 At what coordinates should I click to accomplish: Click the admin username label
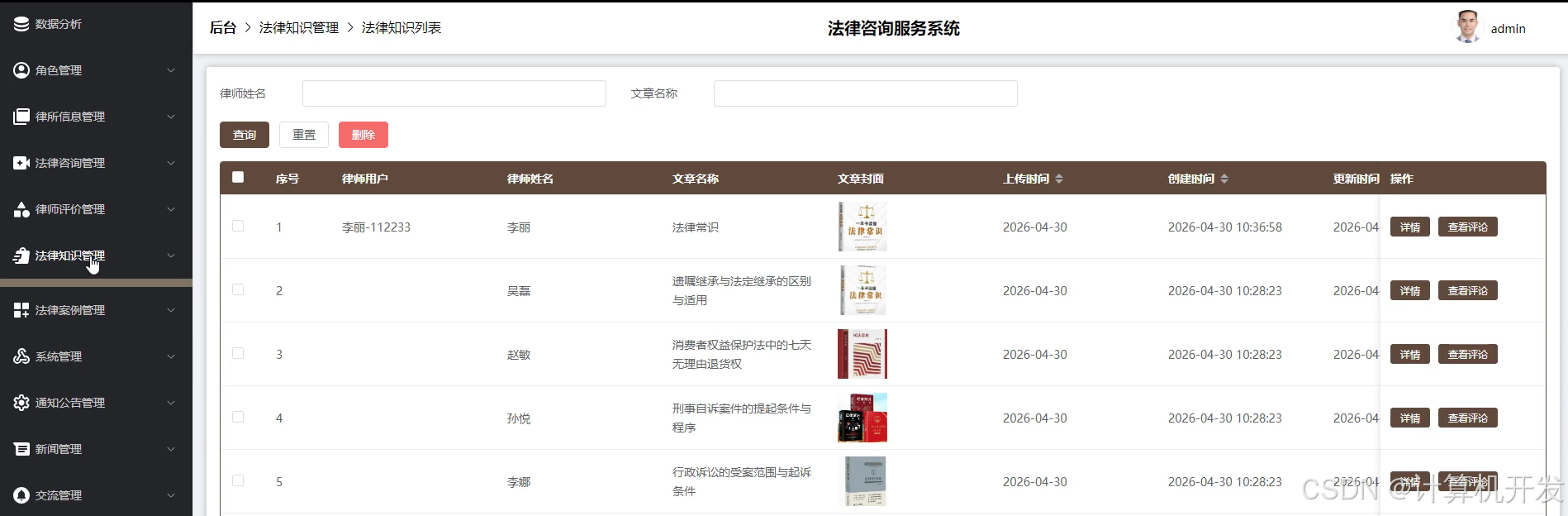(x=1509, y=29)
